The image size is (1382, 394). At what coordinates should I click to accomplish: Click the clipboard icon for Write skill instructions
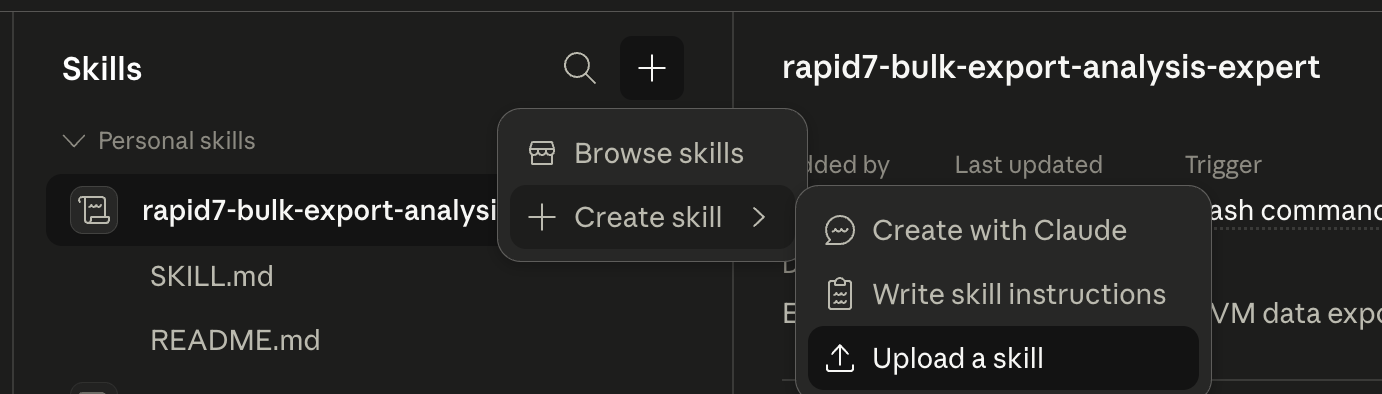point(840,294)
